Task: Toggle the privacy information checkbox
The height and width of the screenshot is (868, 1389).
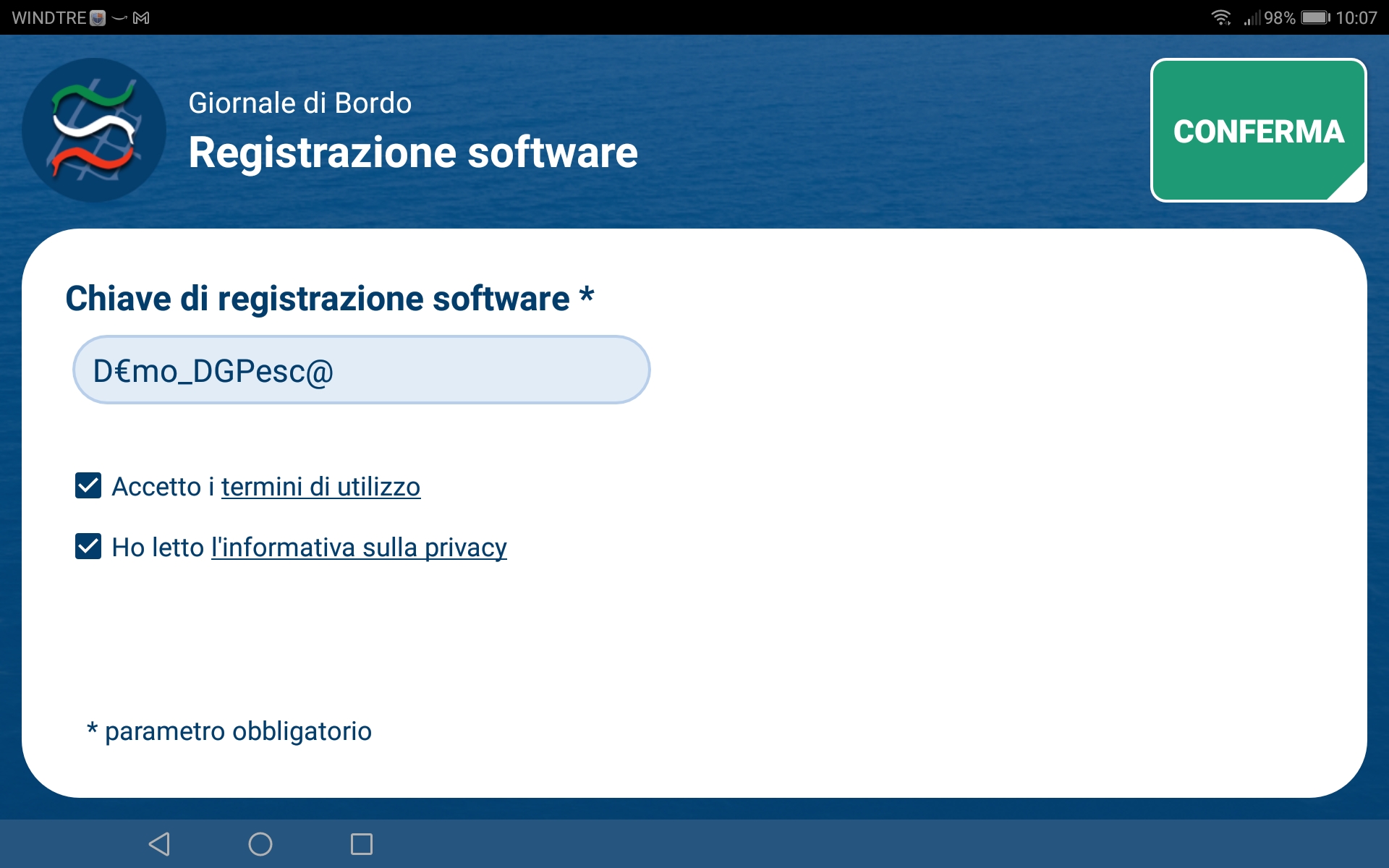Action: 88,546
